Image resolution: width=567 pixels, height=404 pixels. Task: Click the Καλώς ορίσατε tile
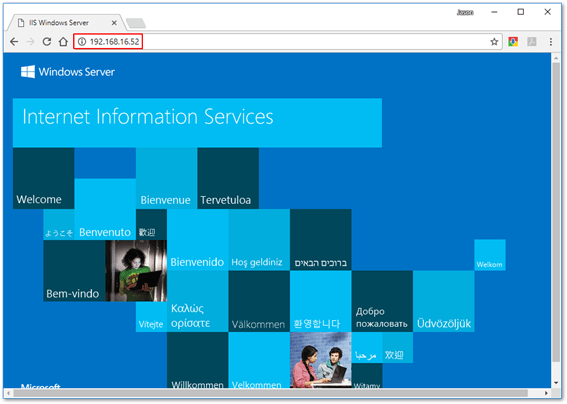[197, 301]
